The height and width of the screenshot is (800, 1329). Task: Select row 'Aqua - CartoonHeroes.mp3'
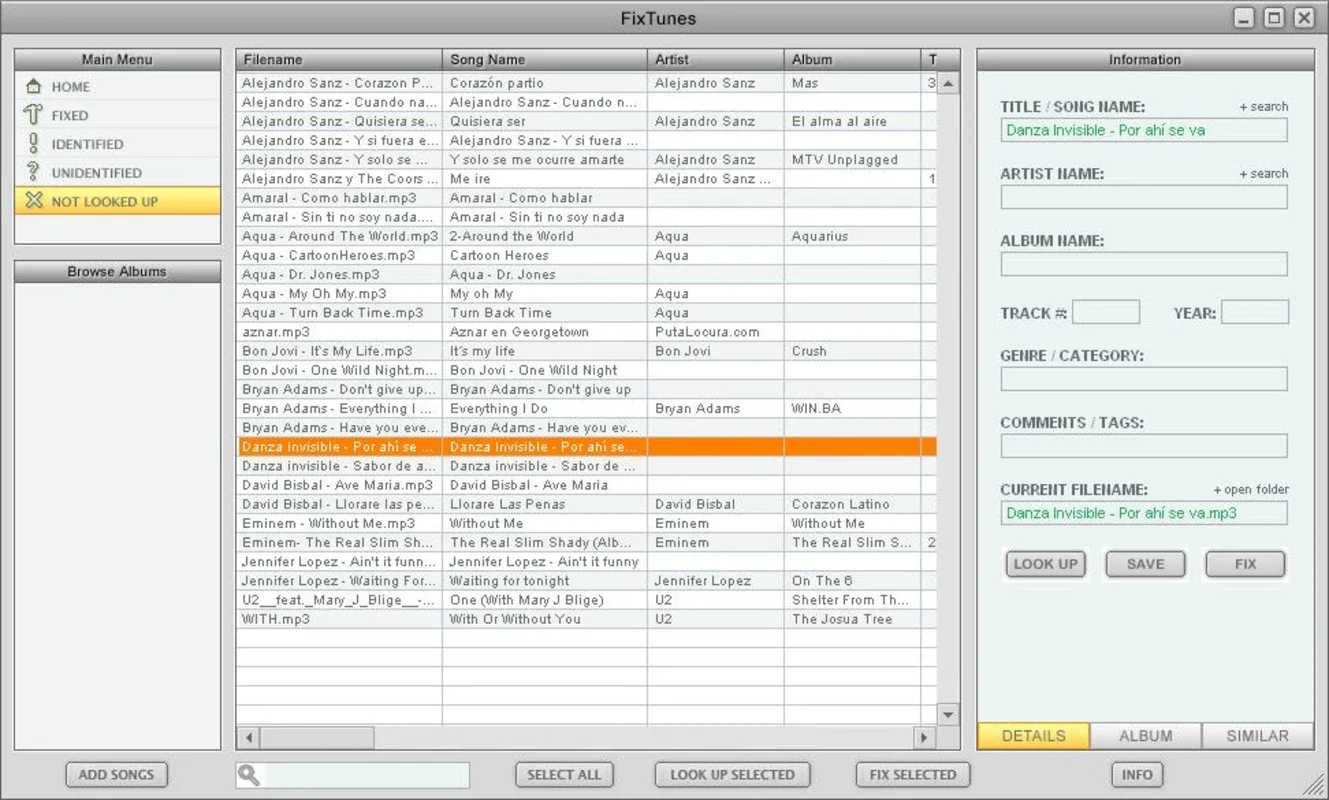(586, 255)
